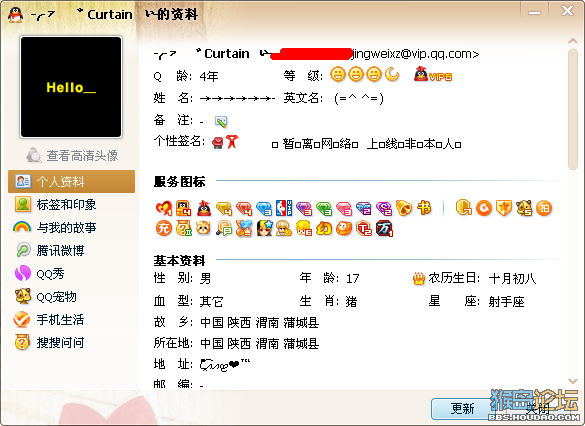
Task: Click the orange bell service icon
Action: pos(404,208)
